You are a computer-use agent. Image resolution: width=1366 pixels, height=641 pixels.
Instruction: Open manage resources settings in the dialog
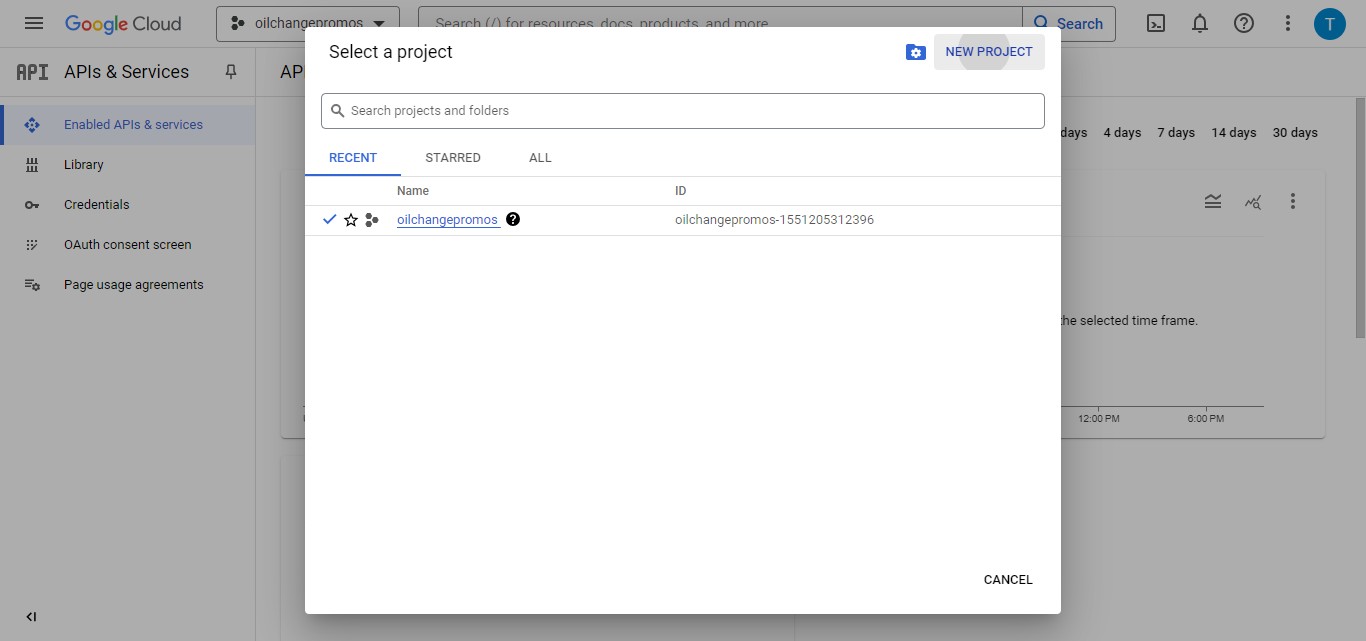coord(916,51)
